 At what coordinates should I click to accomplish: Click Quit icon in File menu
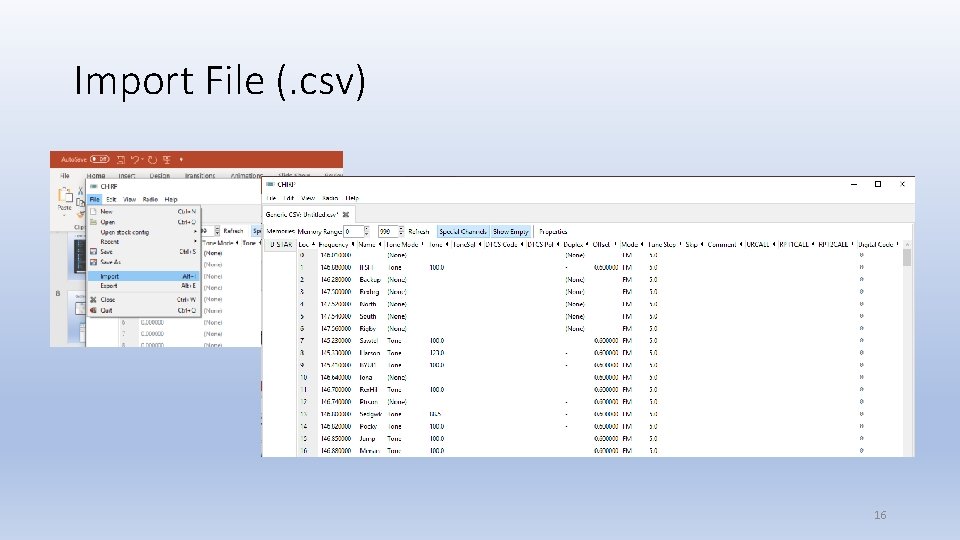[93, 310]
